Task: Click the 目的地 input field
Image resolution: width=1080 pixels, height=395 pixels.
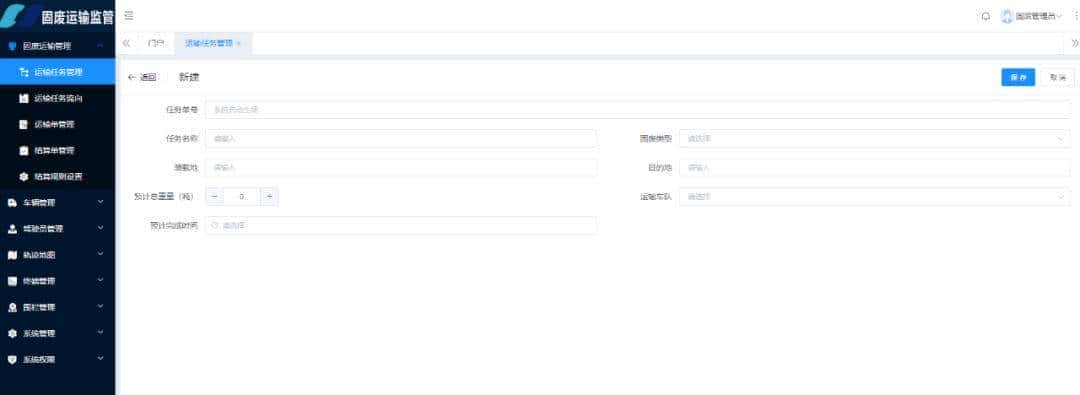Action: tap(875, 168)
